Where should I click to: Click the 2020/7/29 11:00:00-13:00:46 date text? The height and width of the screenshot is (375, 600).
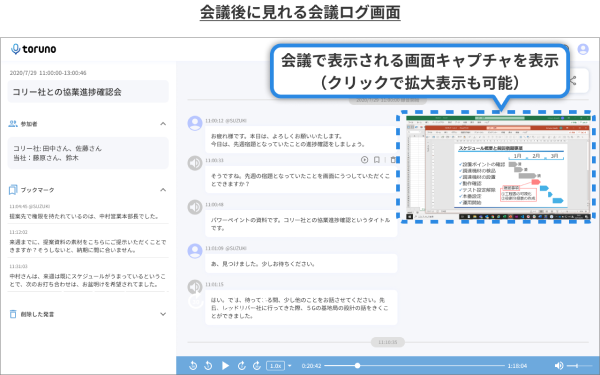[48, 73]
